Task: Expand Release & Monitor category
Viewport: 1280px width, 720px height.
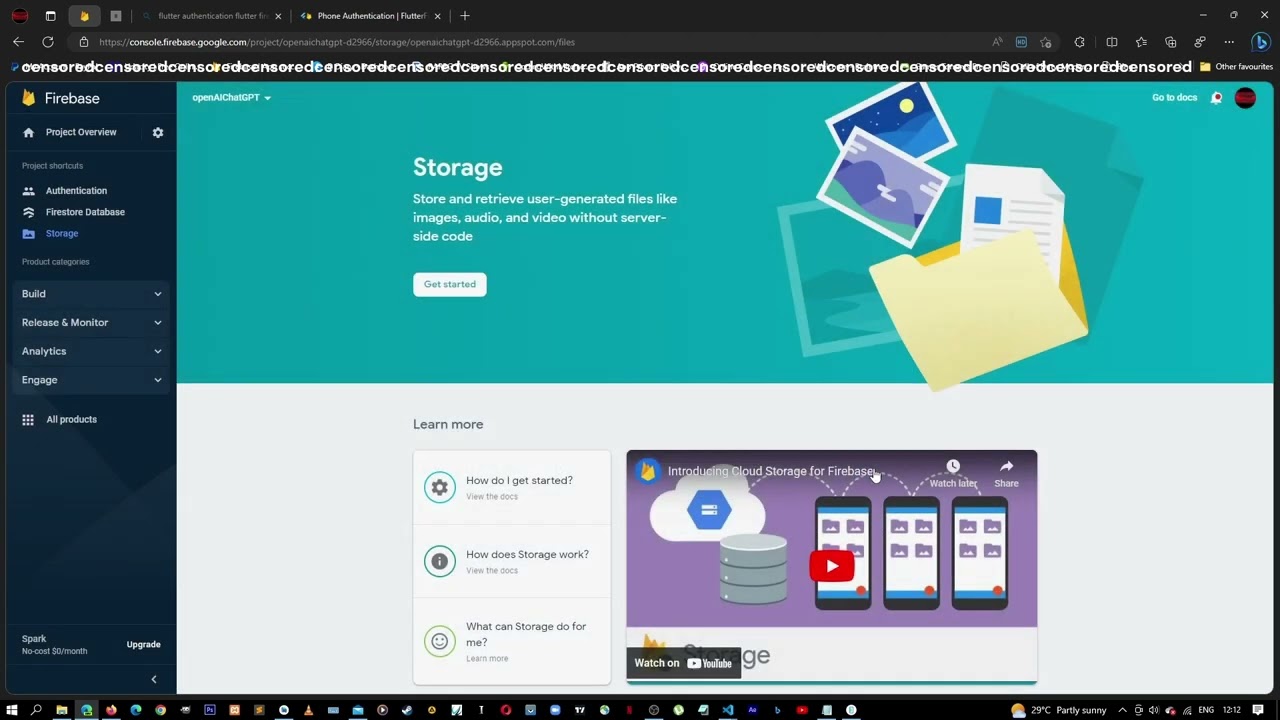Action: pos(92,323)
